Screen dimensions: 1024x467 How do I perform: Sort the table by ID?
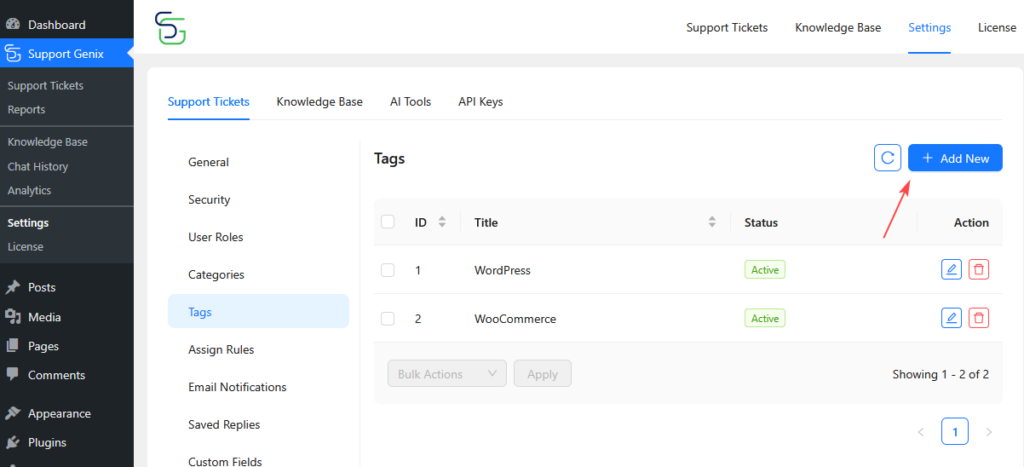(442, 222)
